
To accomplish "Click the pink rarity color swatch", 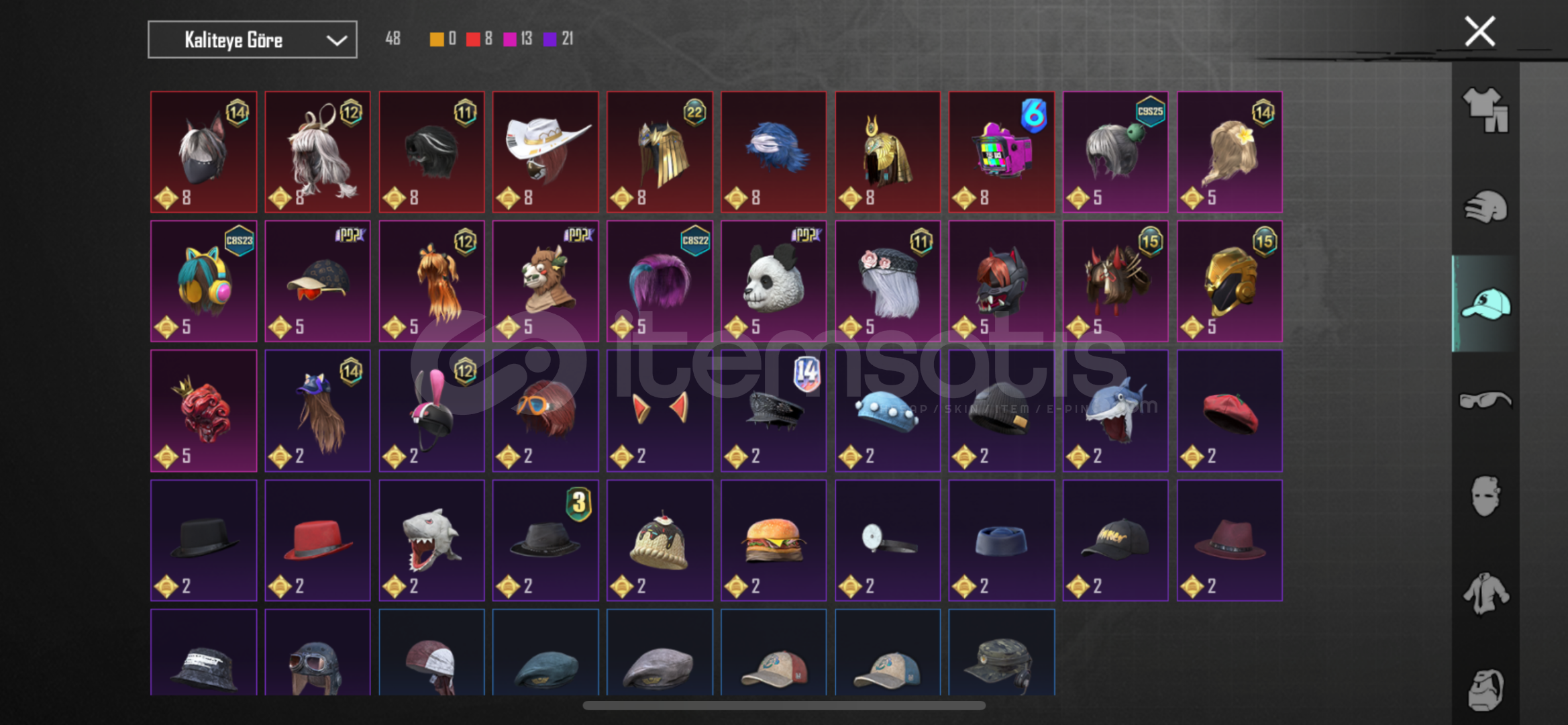I will pos(510,39).
